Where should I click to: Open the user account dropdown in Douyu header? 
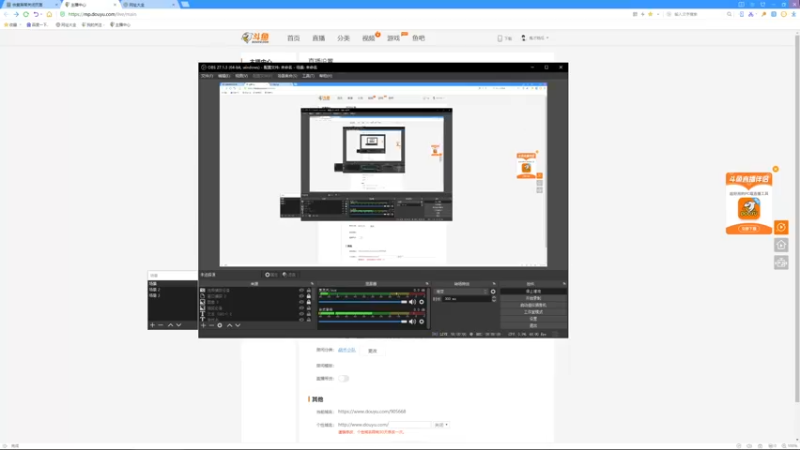[535, 38]
